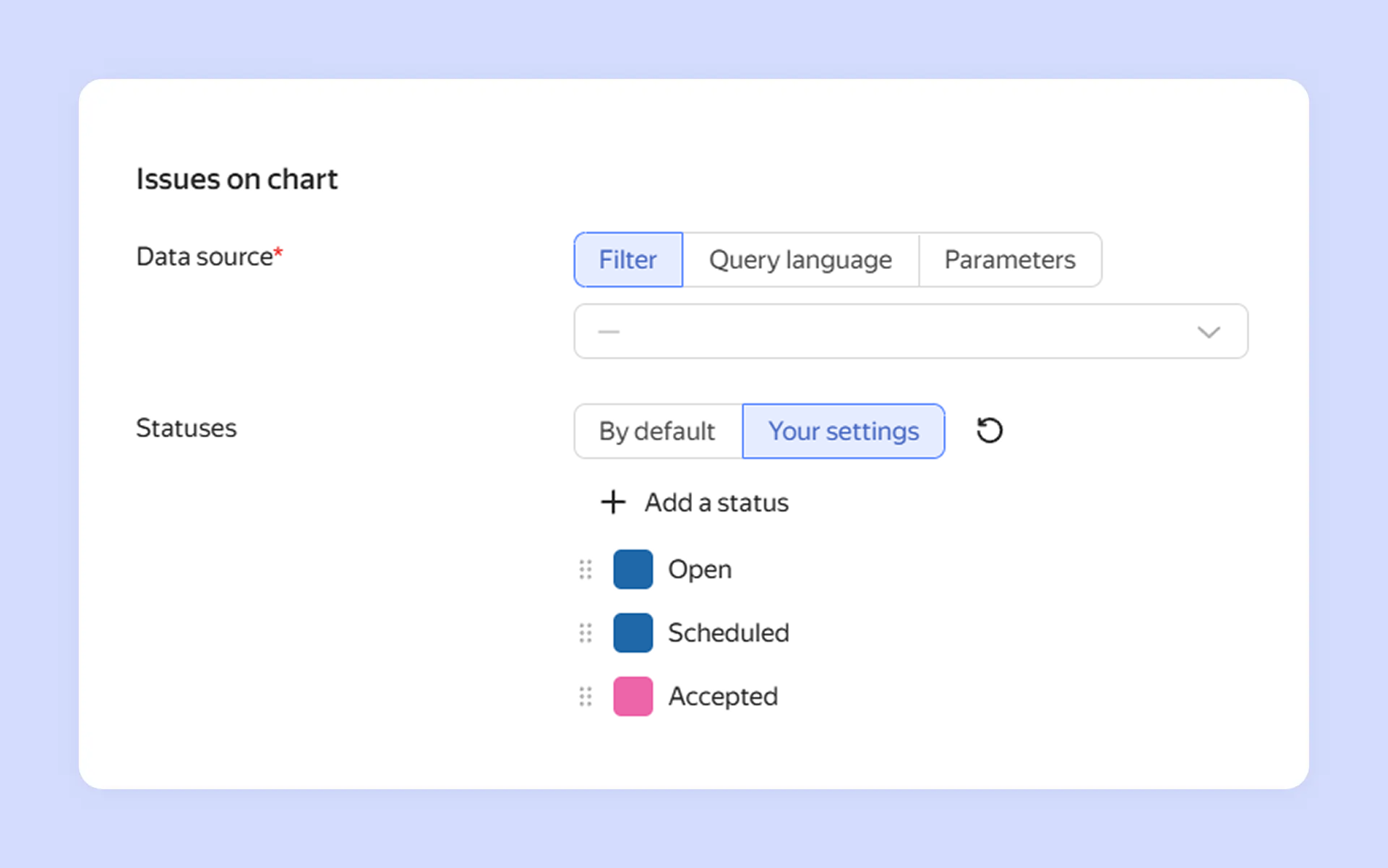Viewport: 1388px width, 868px height.
Task: Select By default statuses option
Action: coord(657,431)
